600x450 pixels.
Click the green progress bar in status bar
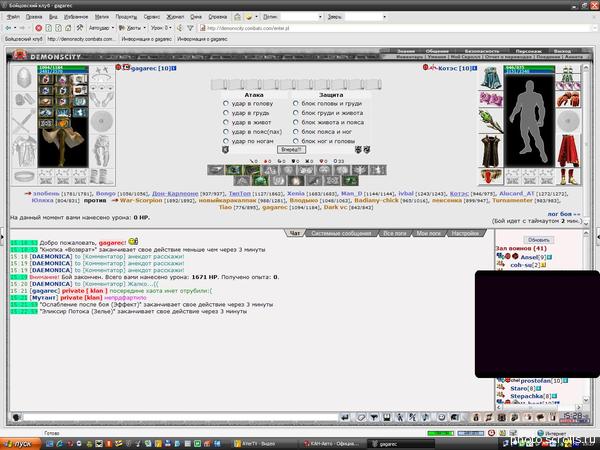coord(440,433)
